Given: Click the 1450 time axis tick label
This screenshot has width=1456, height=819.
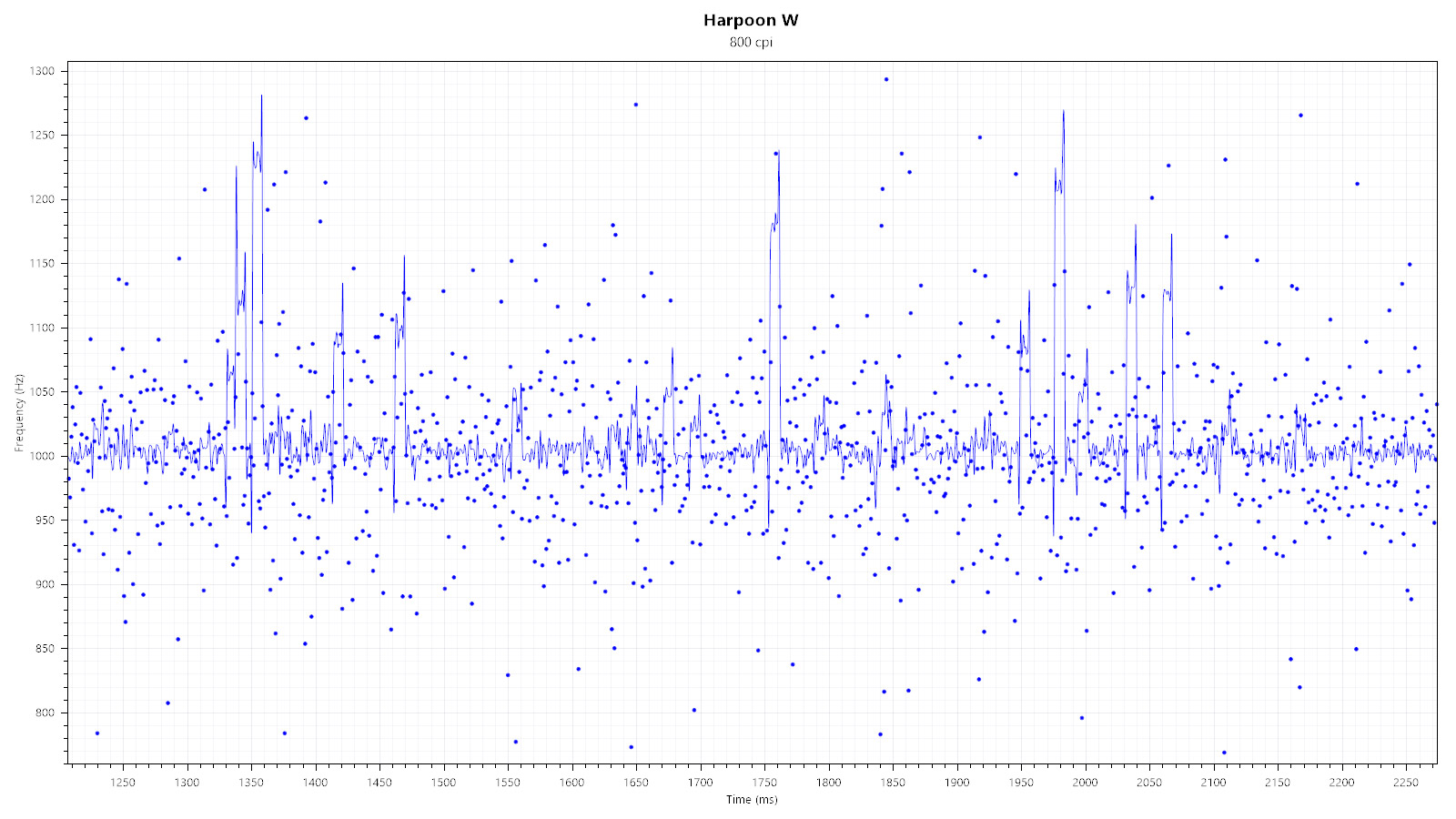Looking at the screenshot, I should coord(379,783).
